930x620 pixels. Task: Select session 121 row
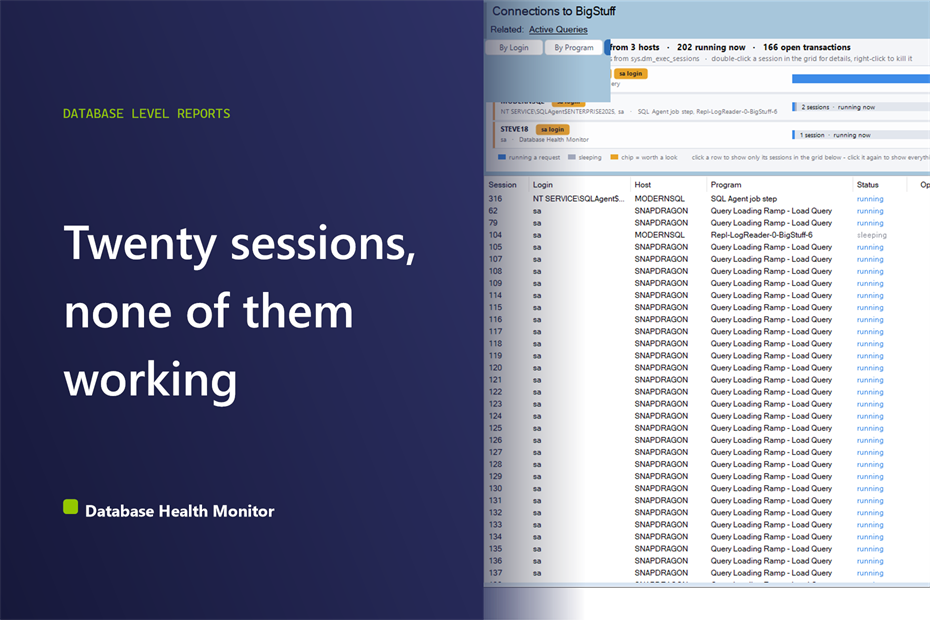pos(707,380)
